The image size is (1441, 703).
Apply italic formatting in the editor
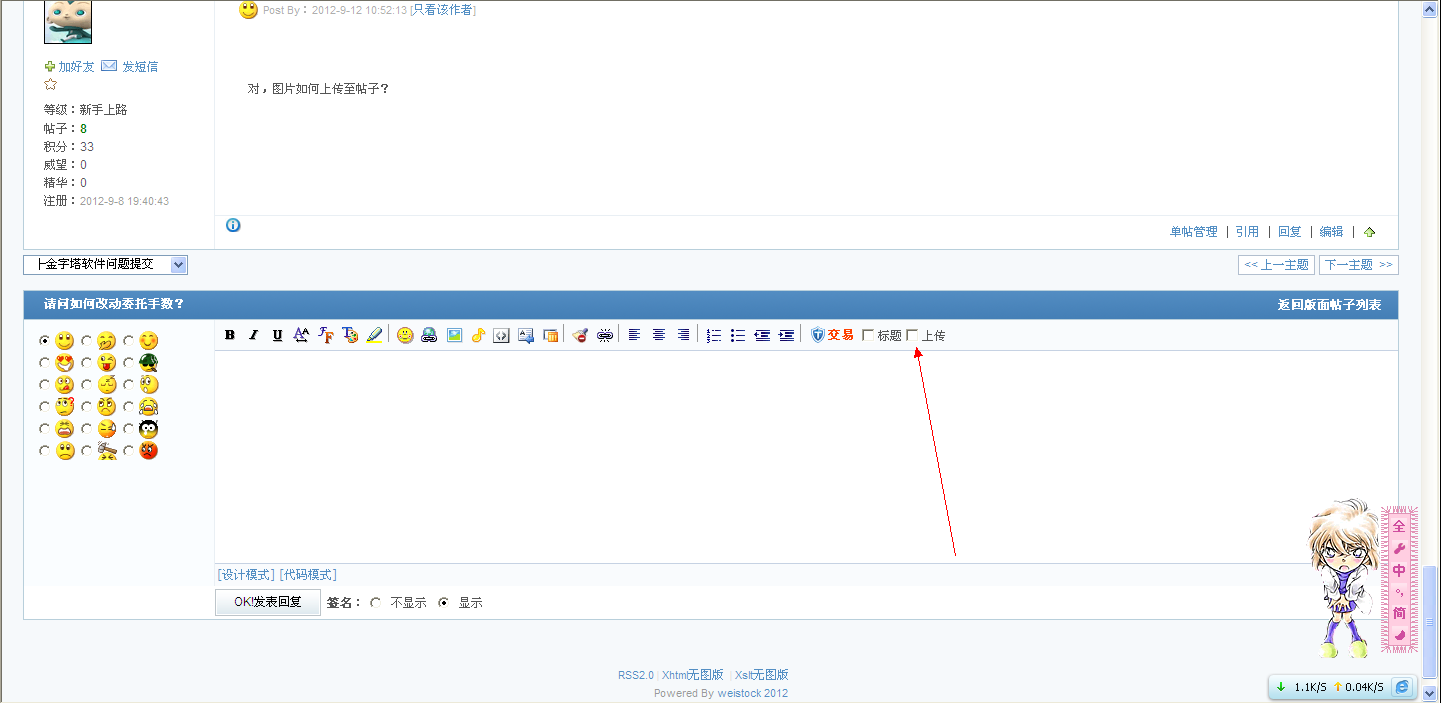(254, 335)
